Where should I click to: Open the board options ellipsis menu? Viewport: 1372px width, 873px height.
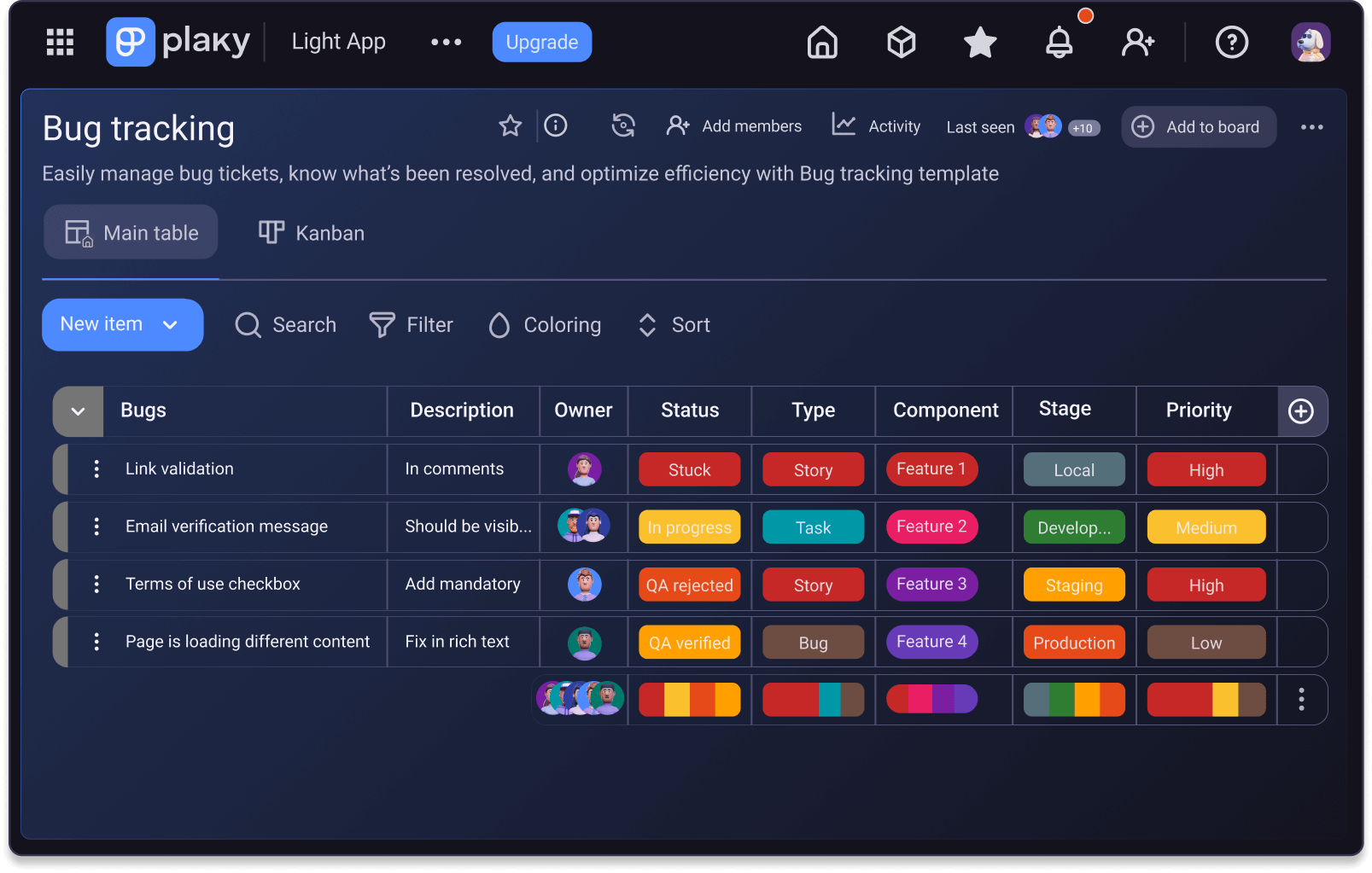point(1311,126)
